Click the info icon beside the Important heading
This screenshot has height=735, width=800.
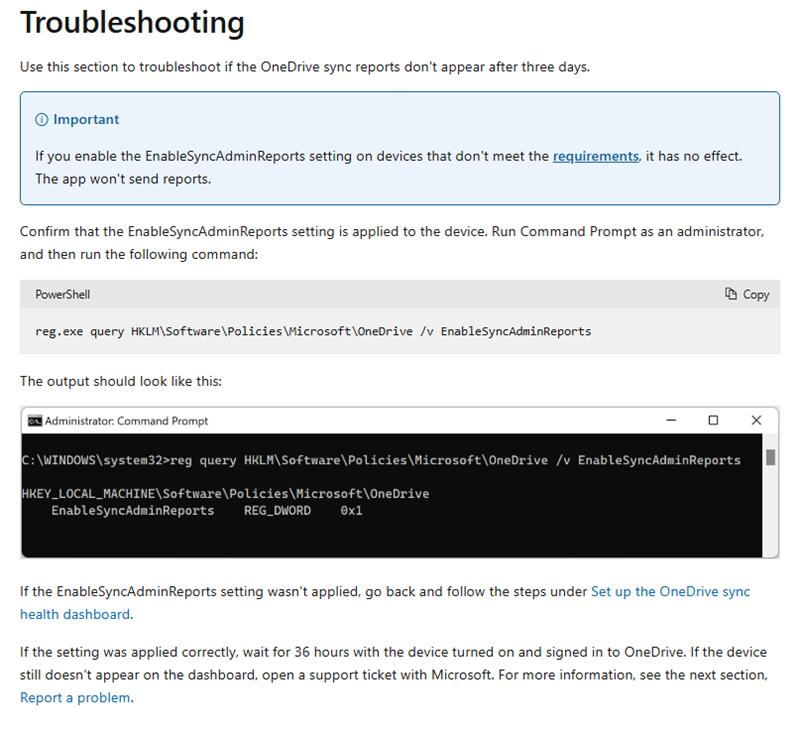point(41,119)
